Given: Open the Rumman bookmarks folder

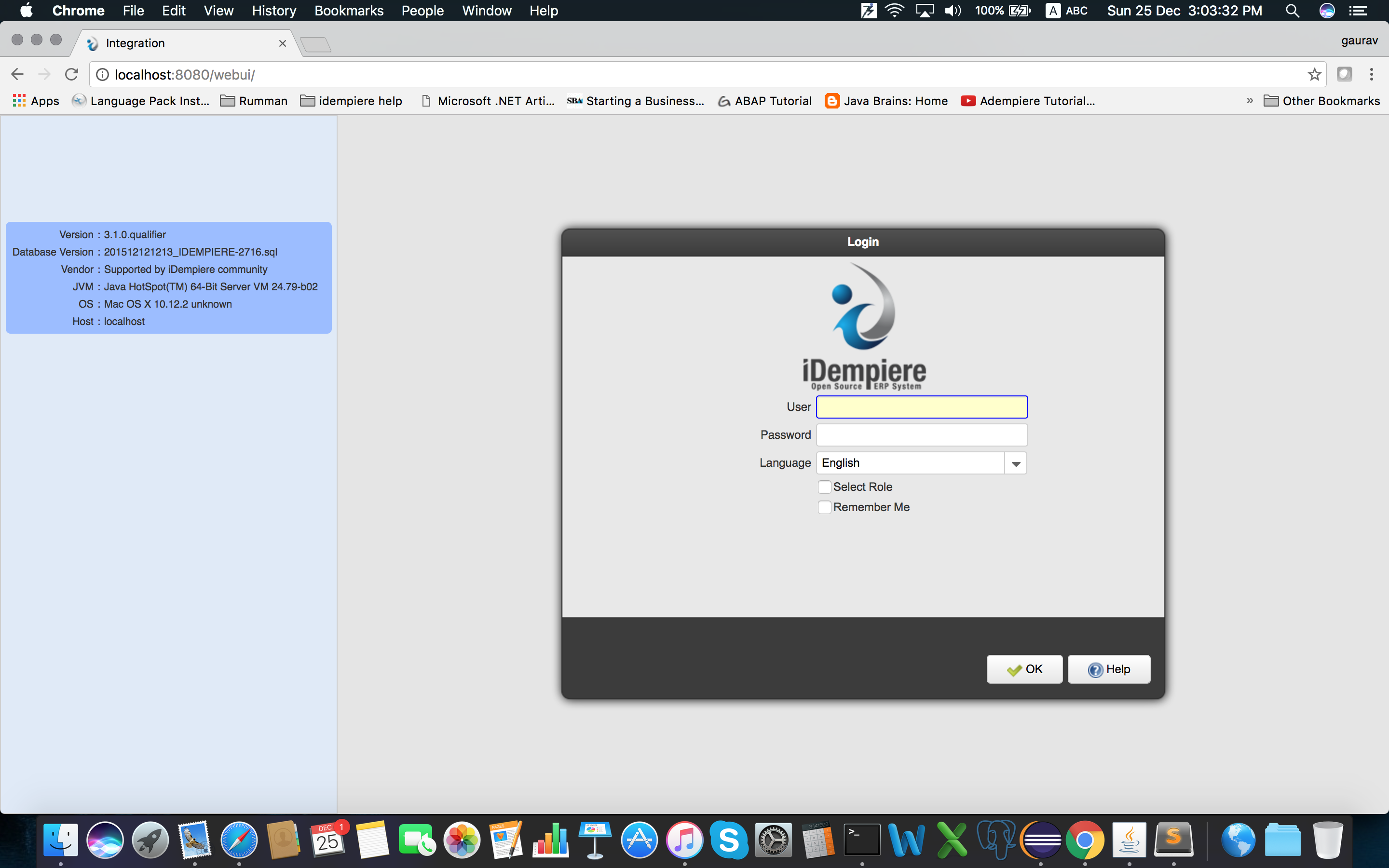Looking at the screenshot, I should [x=254, y=101].
